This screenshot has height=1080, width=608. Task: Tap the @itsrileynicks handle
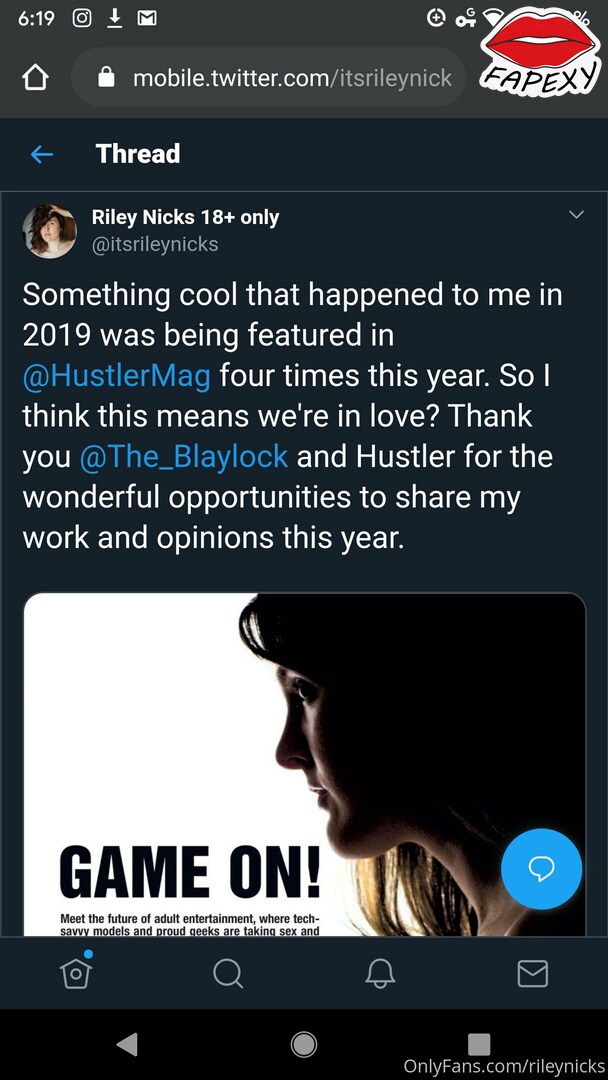[155, 245]
